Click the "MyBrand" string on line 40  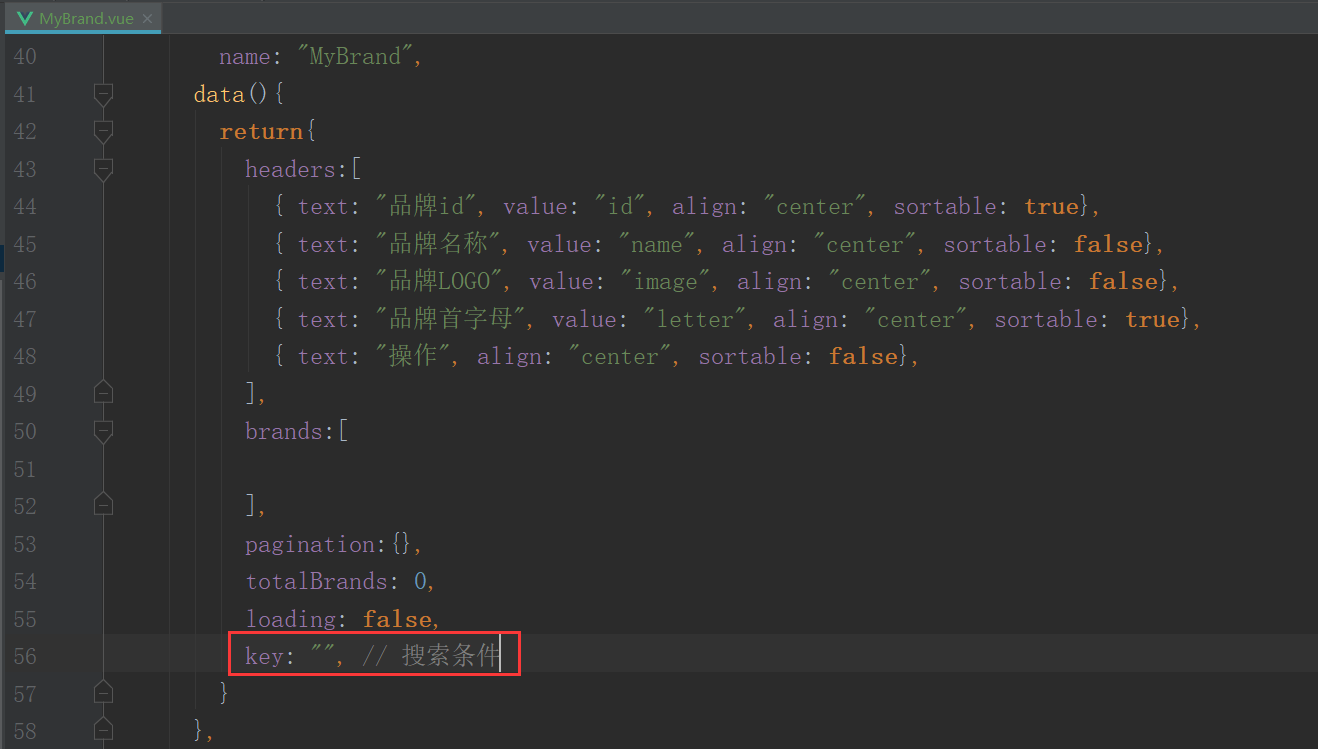point(354,57)
